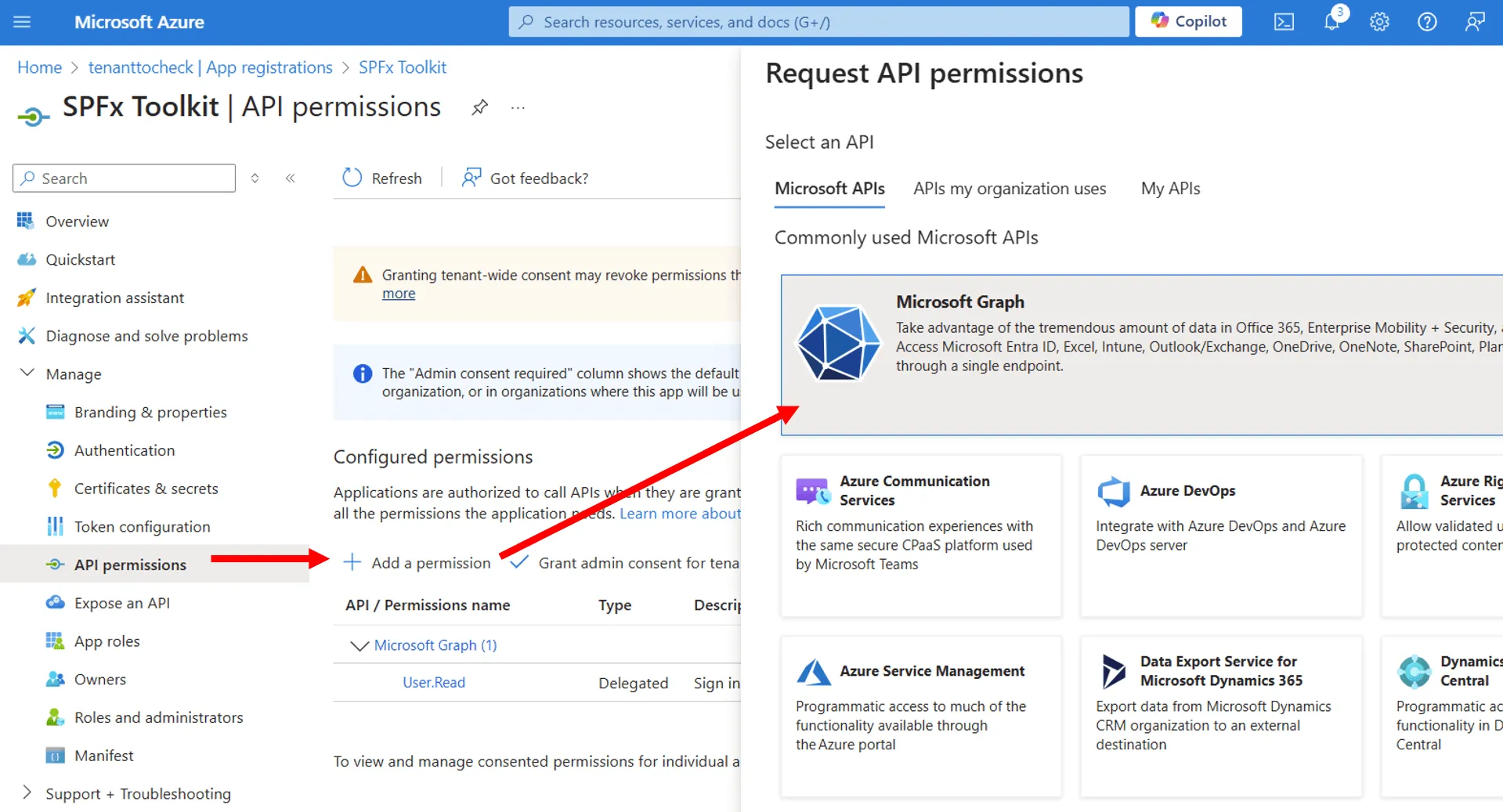Click the Got feedback icon
1503x812 pixels.
(470, 178)
